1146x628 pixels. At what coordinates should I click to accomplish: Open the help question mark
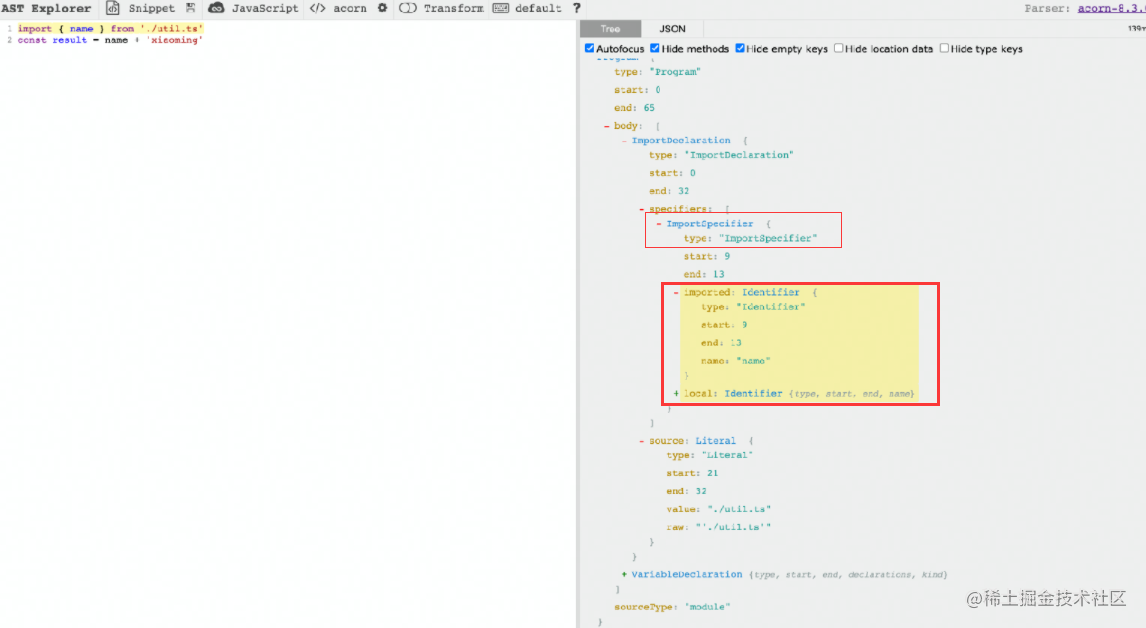[x=577, y=8]
